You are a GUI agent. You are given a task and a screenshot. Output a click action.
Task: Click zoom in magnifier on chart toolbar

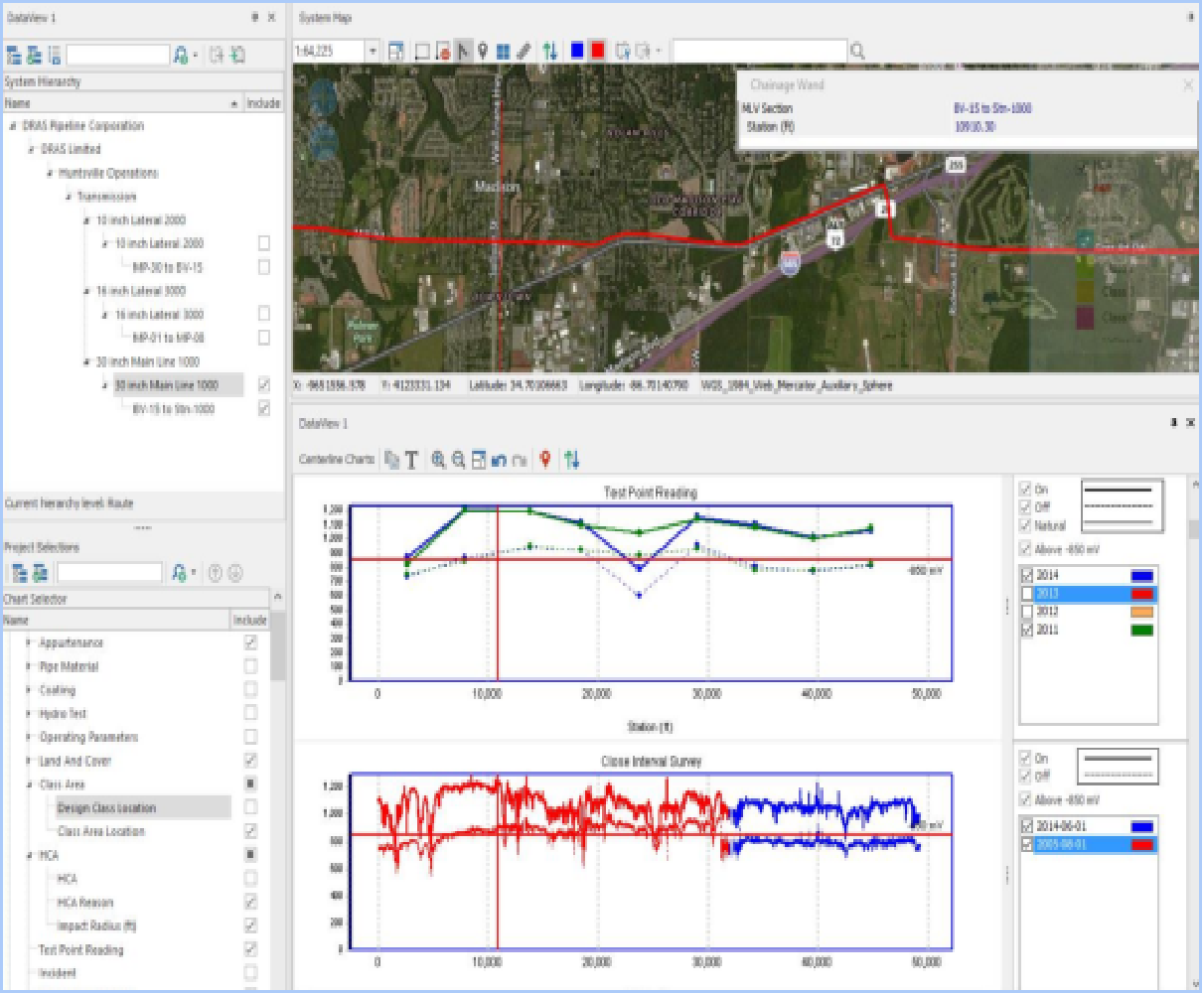pyautogui.click(x=438, y=460)
